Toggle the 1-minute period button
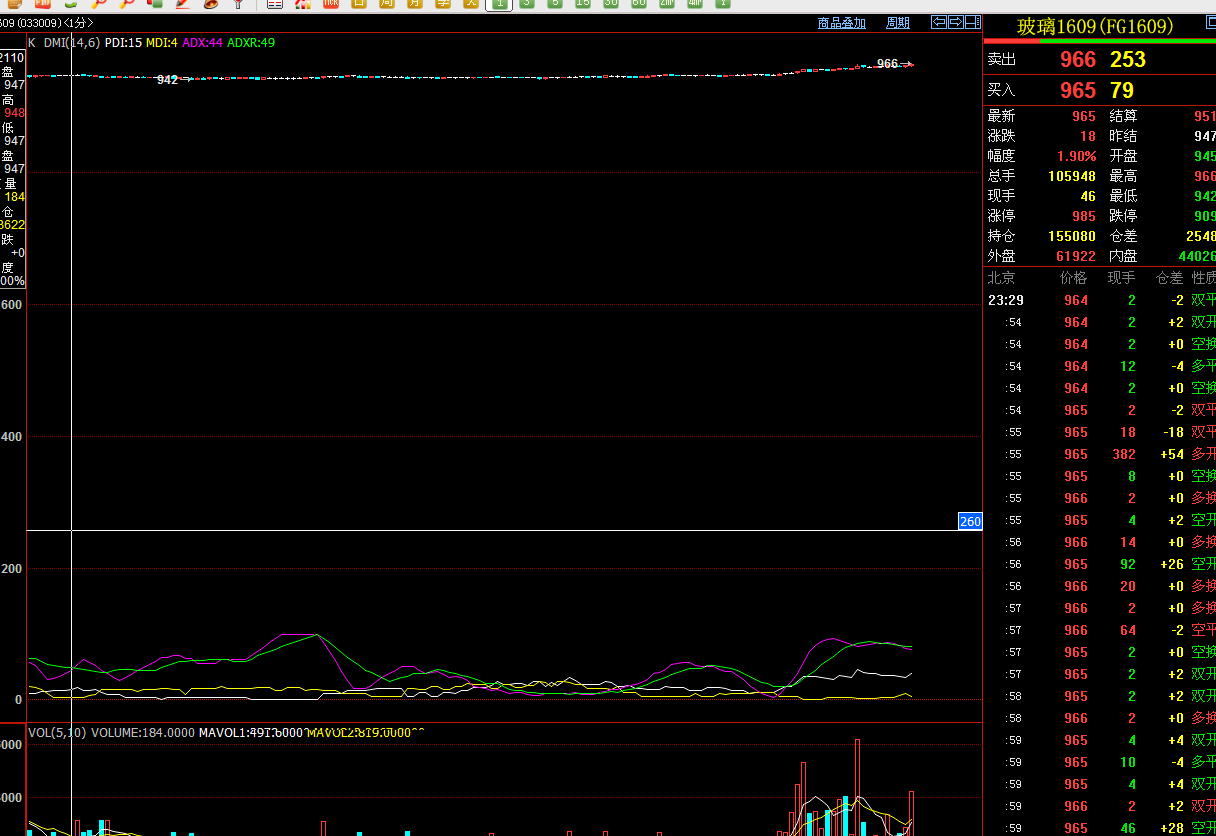Screen dimensions: 1216x836 pos(499,4)
